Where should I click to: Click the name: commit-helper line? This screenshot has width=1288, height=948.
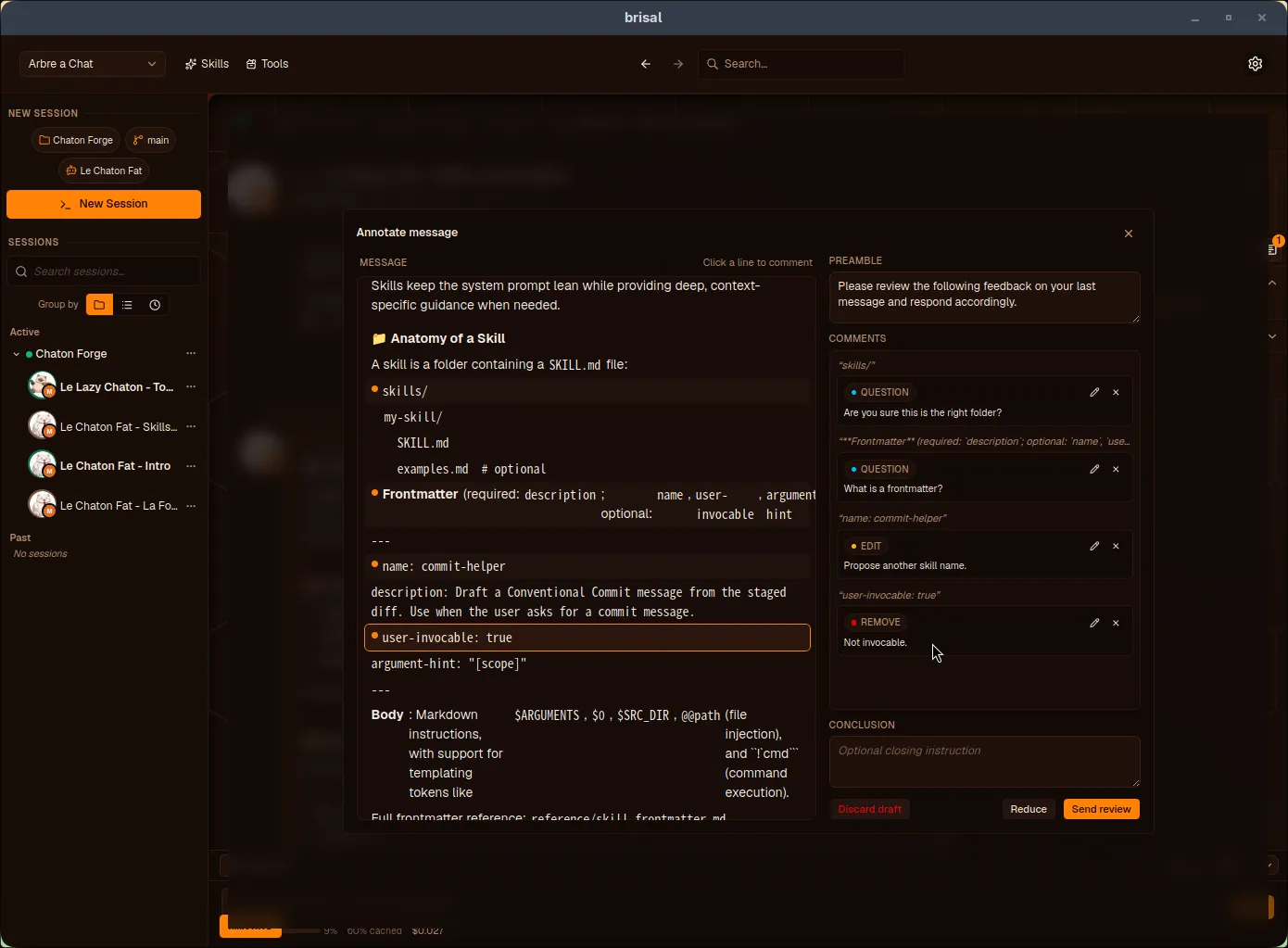pos(587,566)
